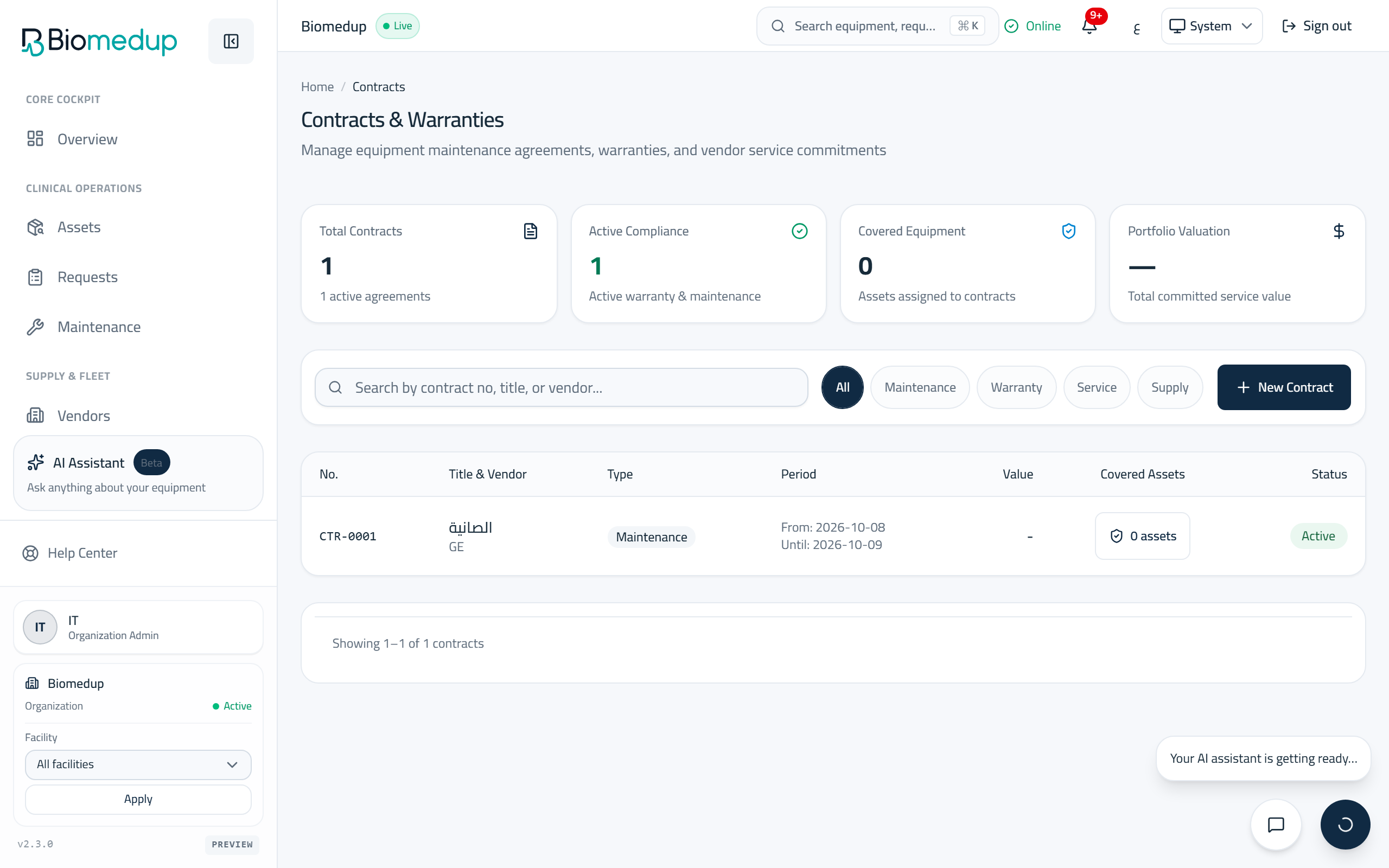This screenshot has height=868, width=1389.
Task: Click the PREVIEW version tag
Action: (x=232, y=844)
